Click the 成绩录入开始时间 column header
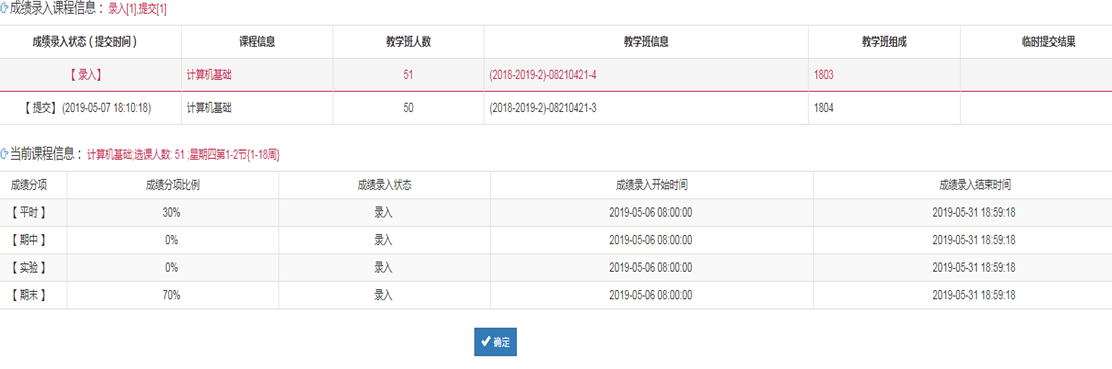This screenshot has width=1112, height=369. 651,186
